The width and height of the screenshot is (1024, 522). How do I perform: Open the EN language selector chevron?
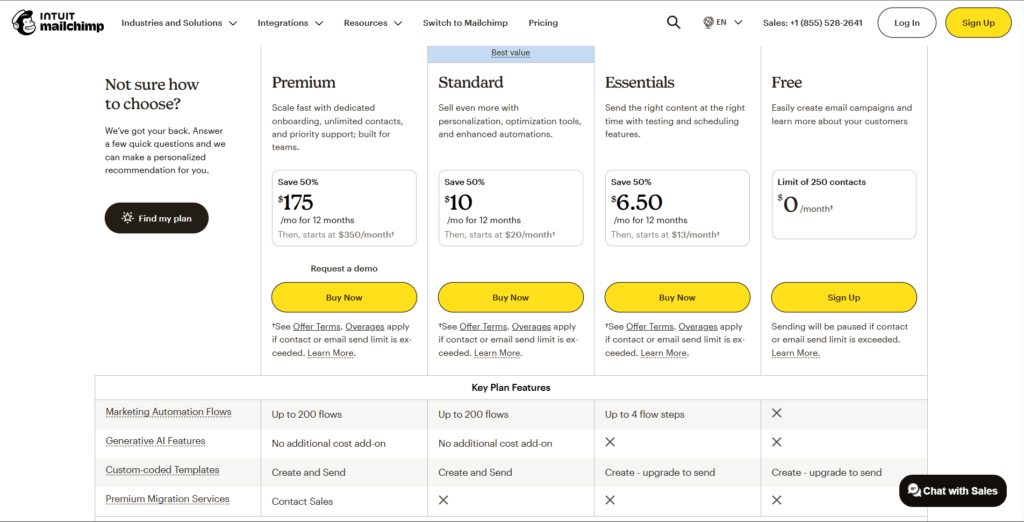point(738,22)
